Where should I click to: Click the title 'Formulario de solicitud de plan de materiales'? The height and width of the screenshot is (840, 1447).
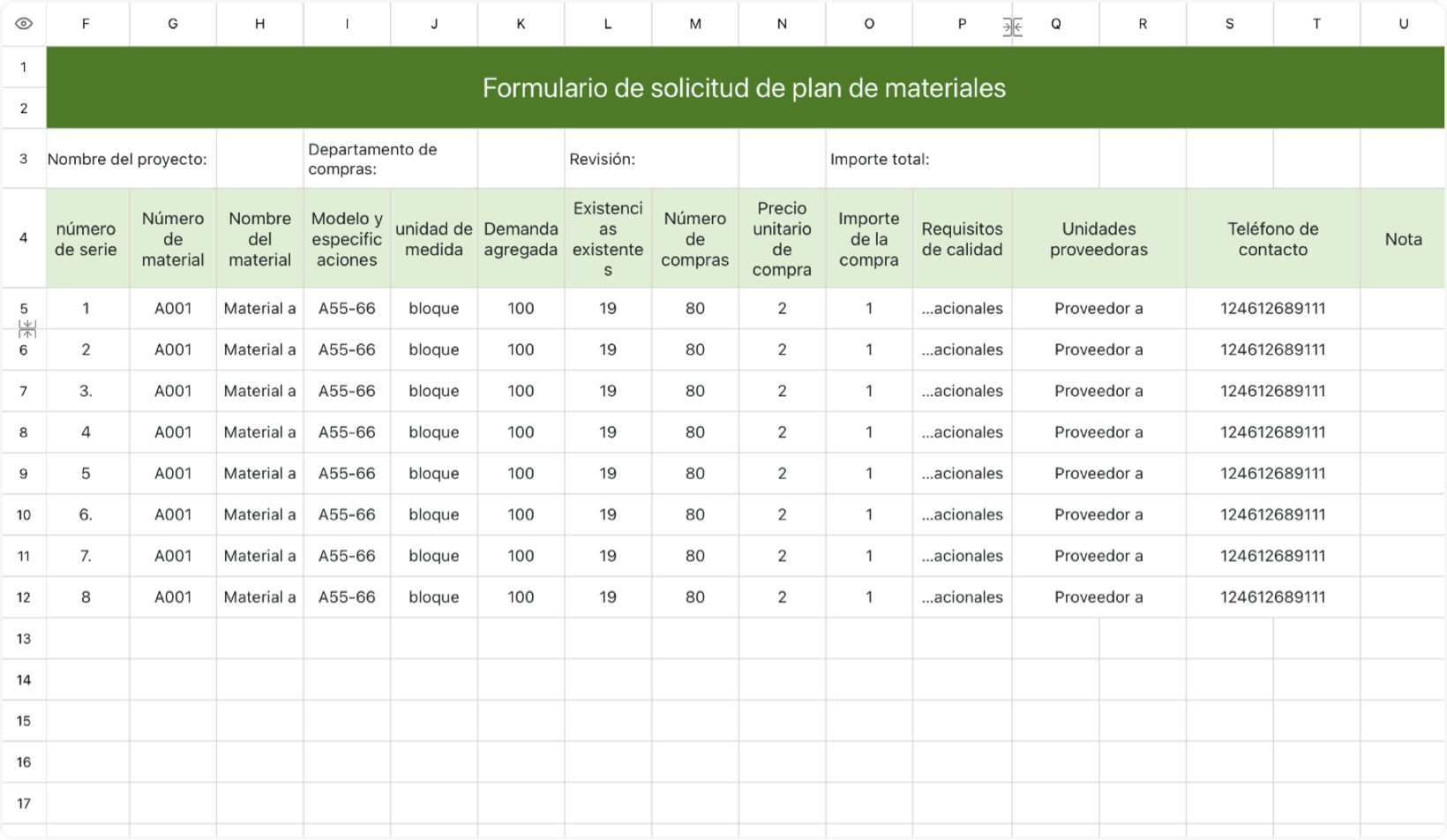point(744,87)
